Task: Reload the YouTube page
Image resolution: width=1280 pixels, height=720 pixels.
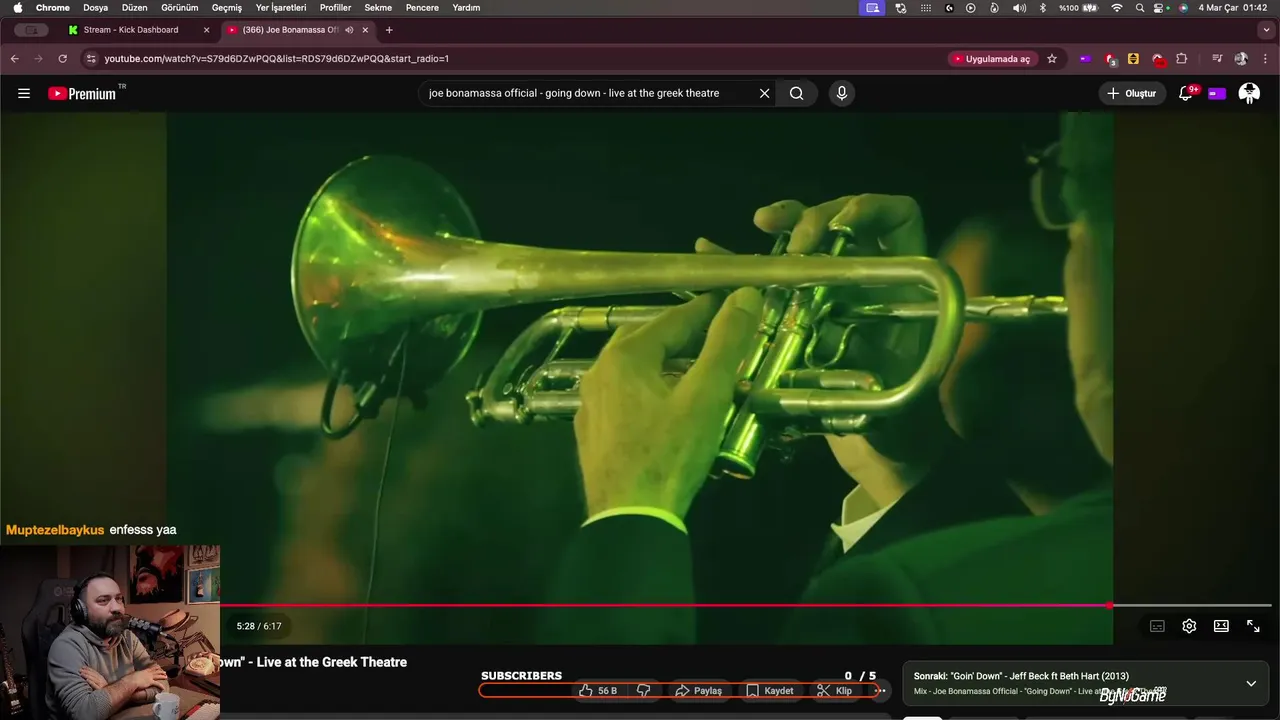Action: click(x=62, y=59)
